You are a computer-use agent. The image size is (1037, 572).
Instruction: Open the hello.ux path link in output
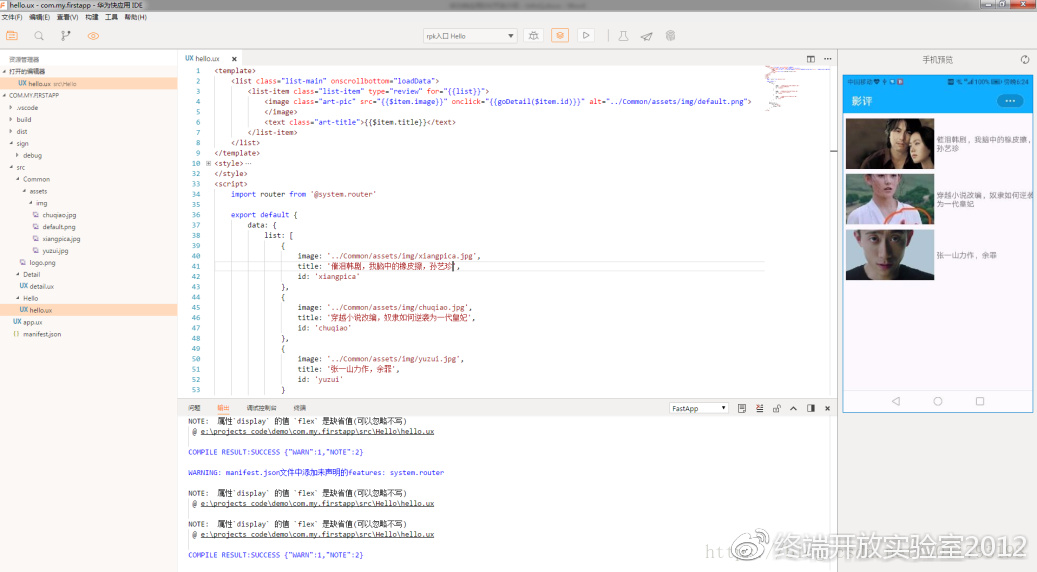(x=317, y=432)
